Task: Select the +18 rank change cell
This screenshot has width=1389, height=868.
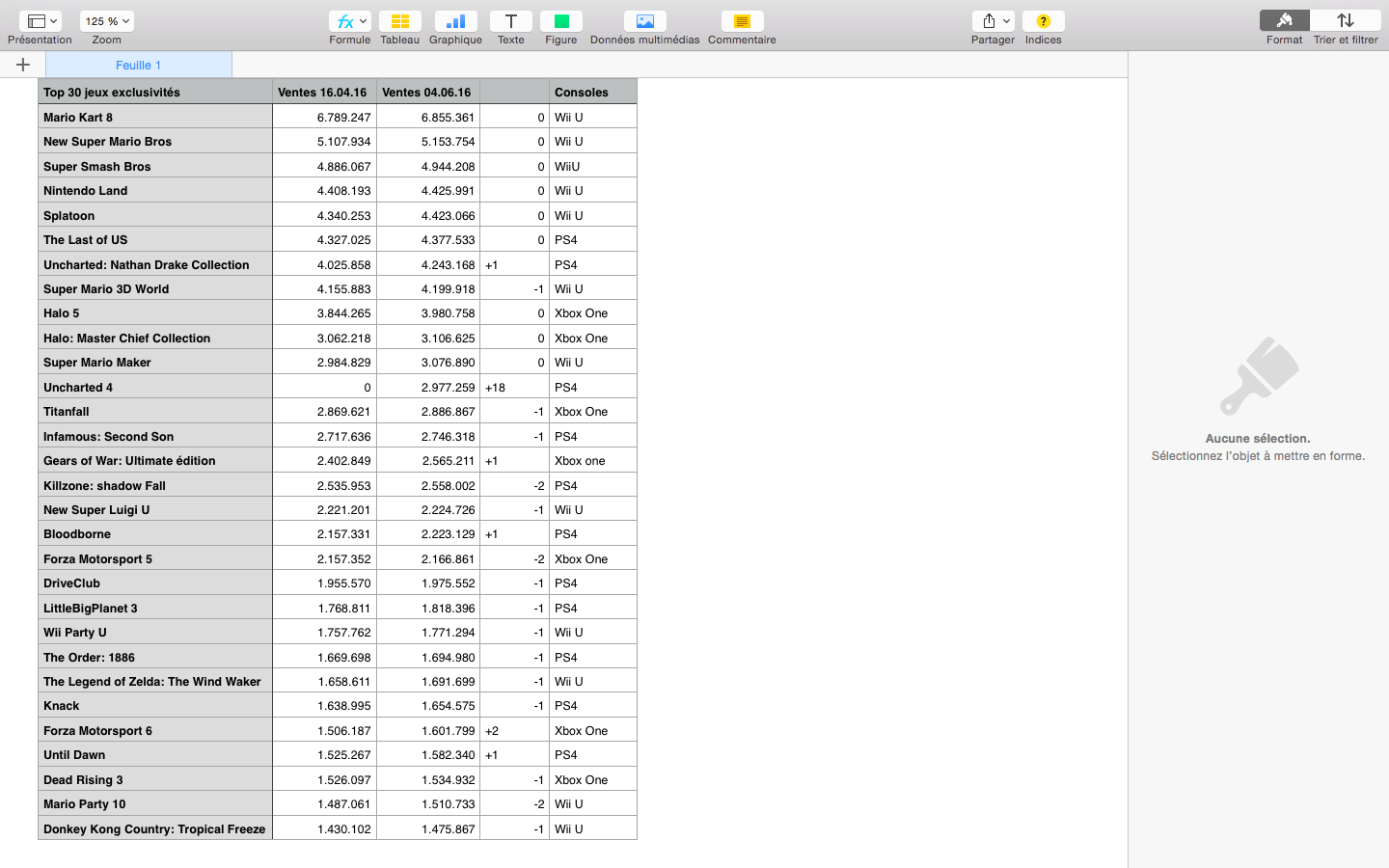Action: pyautogui.click(x=514, y=387)
